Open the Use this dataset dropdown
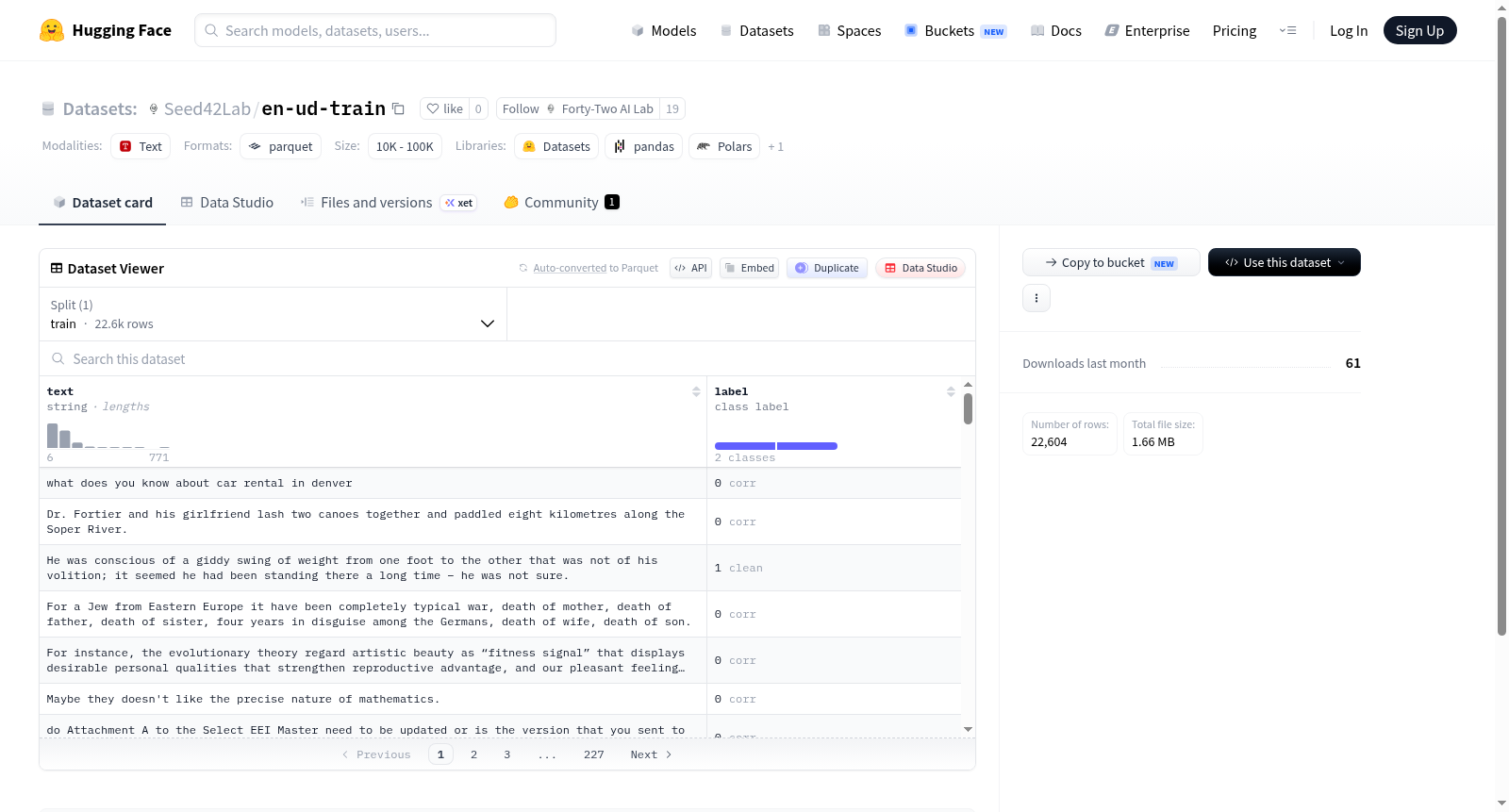1509x812 pixels. pyautogui.click(x=1285, y=262)
